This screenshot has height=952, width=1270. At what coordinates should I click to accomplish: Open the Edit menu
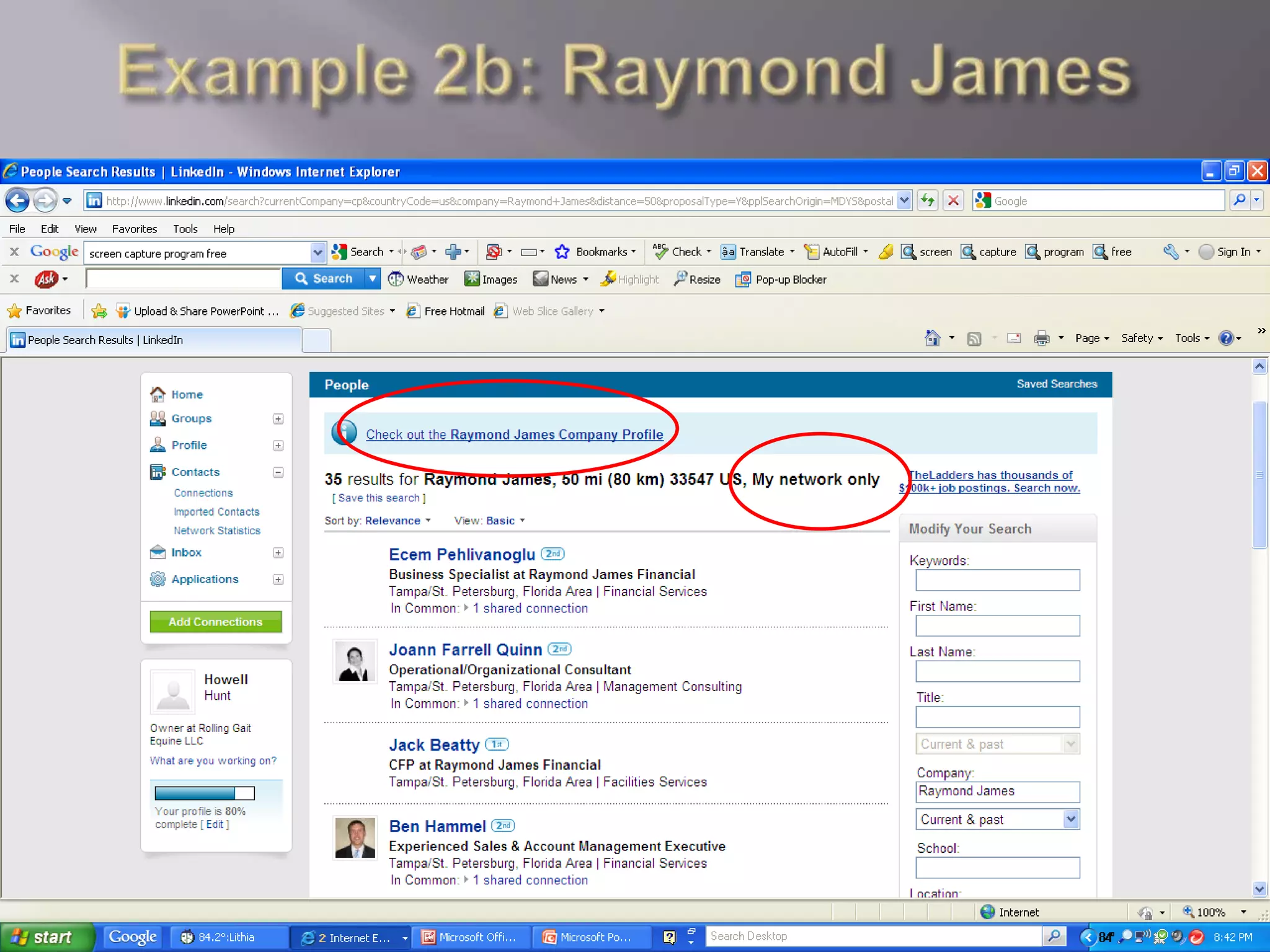pyautogui.click(x=50, y=229)
